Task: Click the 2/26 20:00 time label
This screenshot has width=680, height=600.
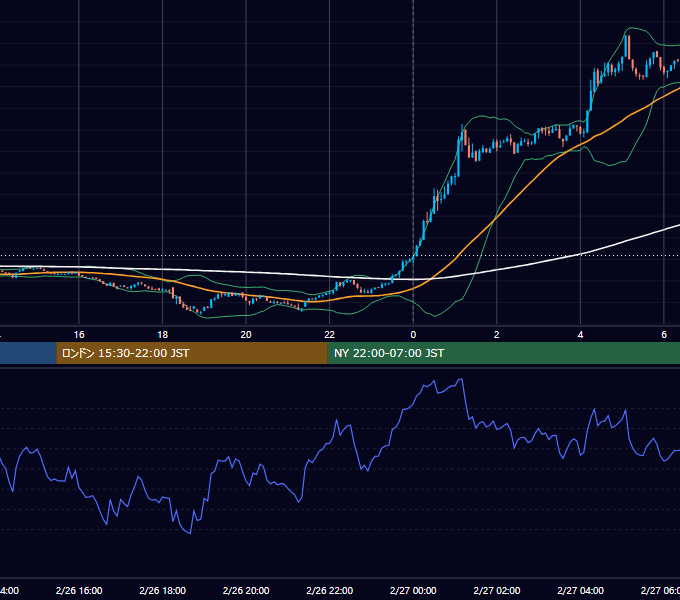Action: click(246, 590)
